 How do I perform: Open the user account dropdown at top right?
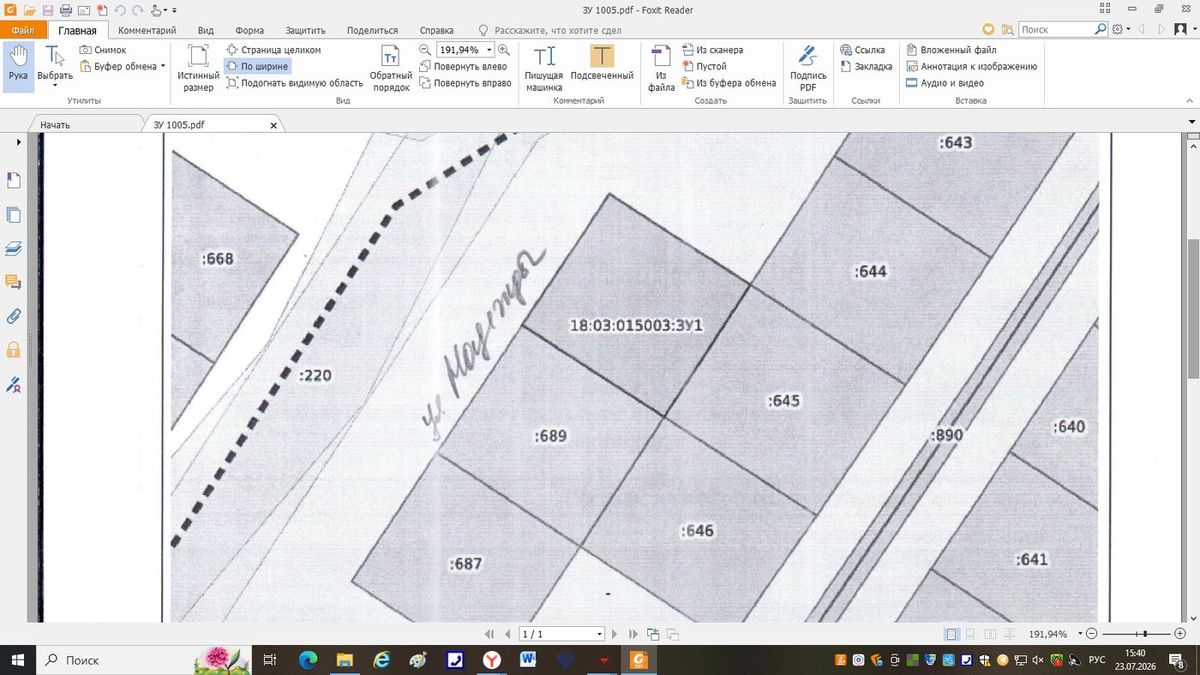1186,30
